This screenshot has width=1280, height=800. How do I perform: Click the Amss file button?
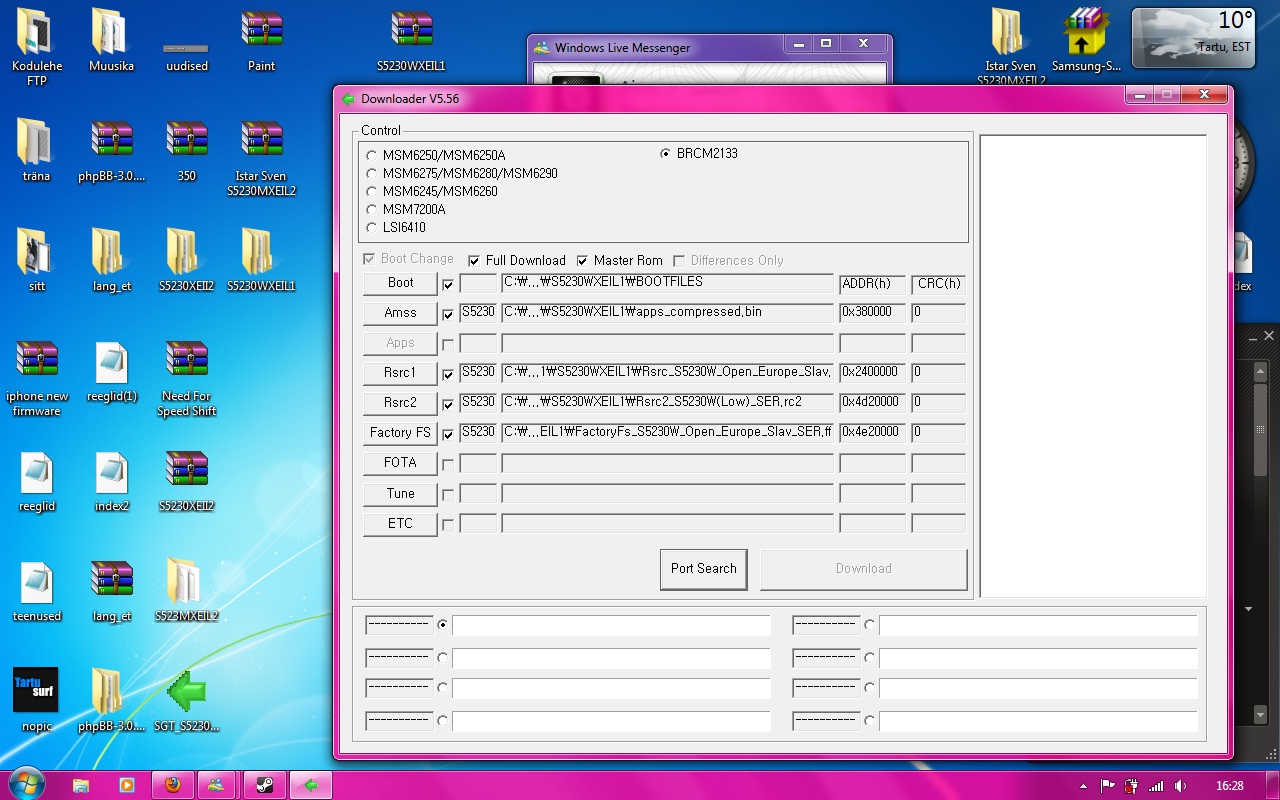[x=400, y=313]
